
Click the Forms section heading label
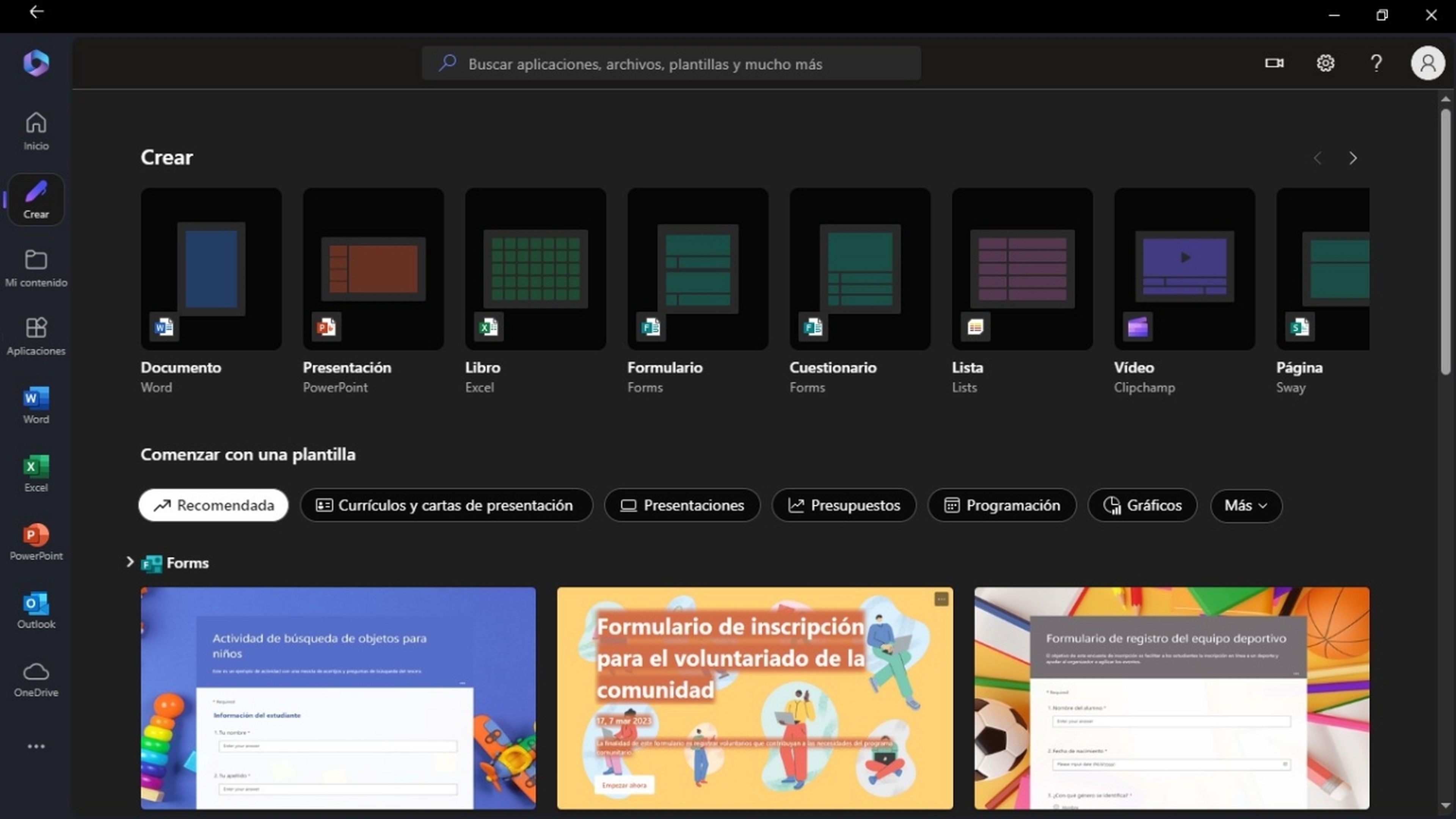tap(188, 563)
